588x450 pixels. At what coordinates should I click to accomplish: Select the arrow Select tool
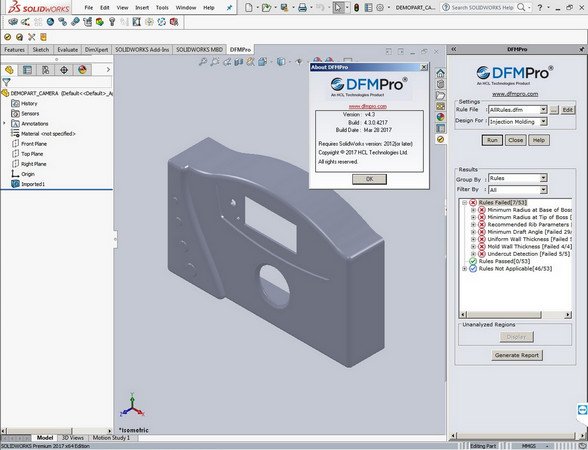coord(338,8)
